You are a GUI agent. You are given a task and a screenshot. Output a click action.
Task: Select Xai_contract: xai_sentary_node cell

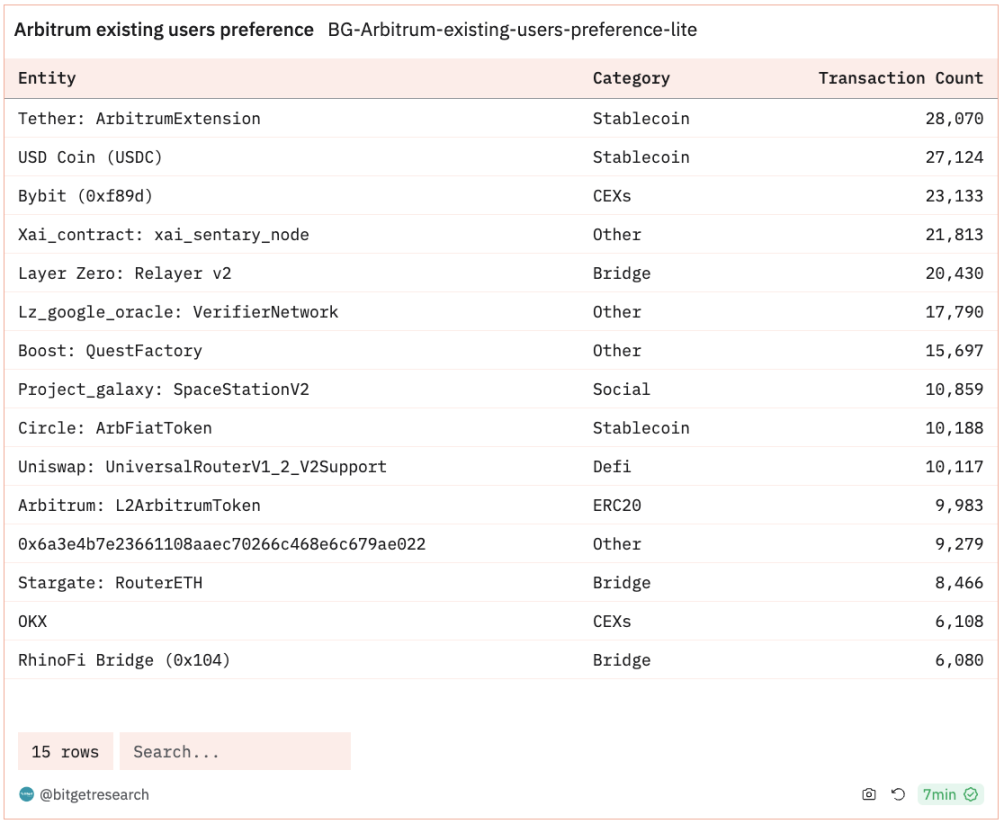[163, 234]
